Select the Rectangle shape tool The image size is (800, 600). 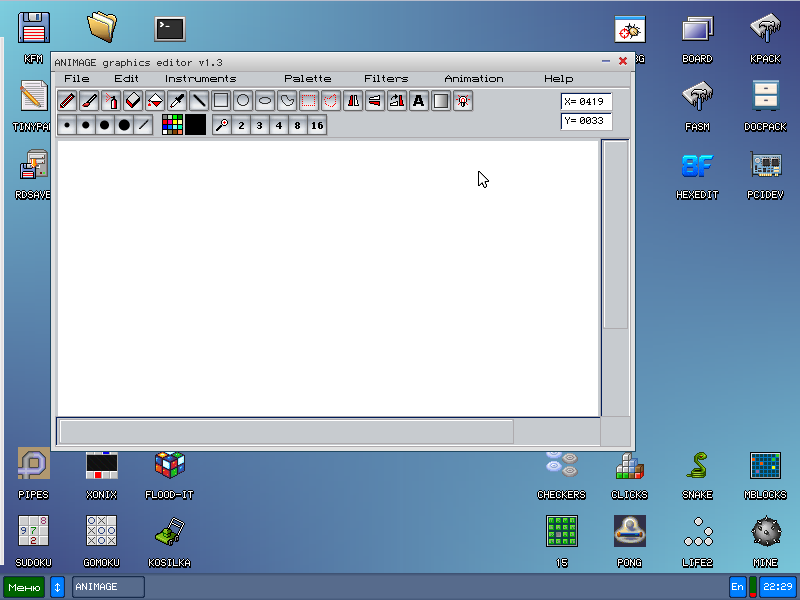(x=221, y=100)
